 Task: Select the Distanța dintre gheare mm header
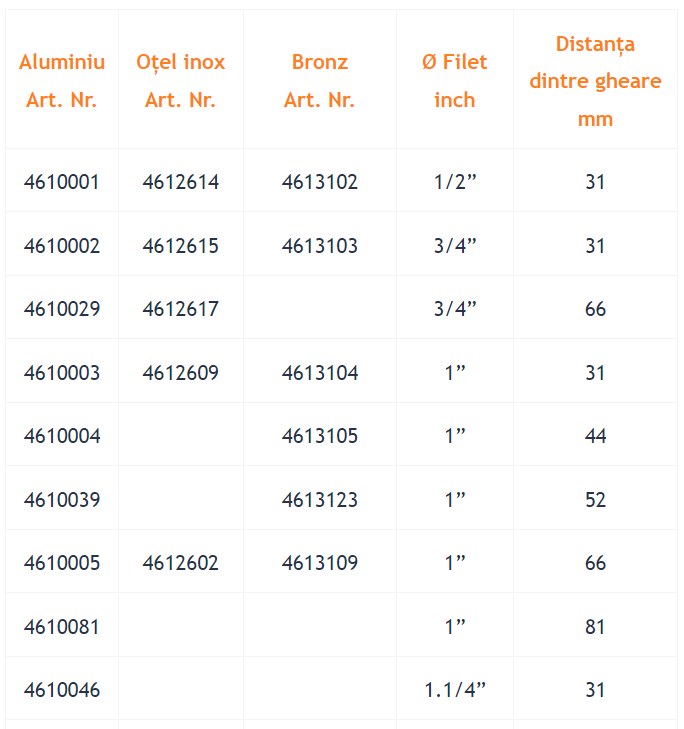[595, 81]
